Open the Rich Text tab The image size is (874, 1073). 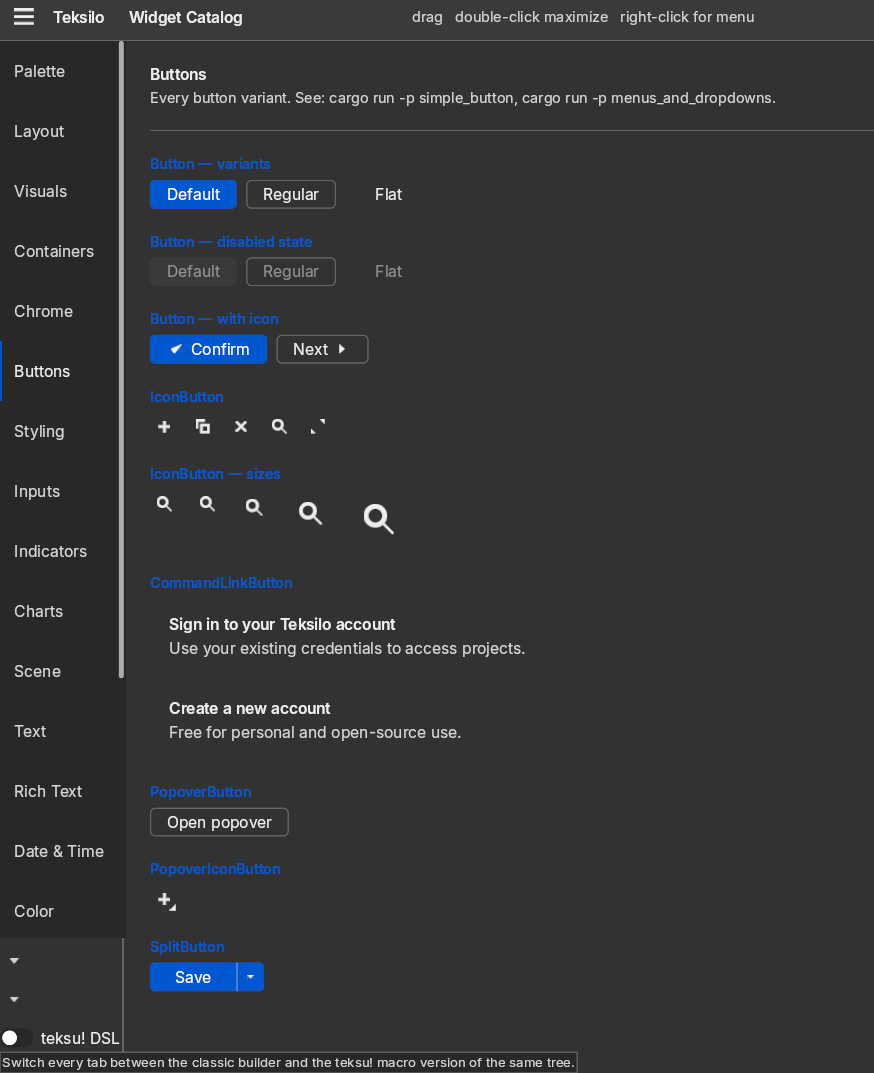click(60, 792)
